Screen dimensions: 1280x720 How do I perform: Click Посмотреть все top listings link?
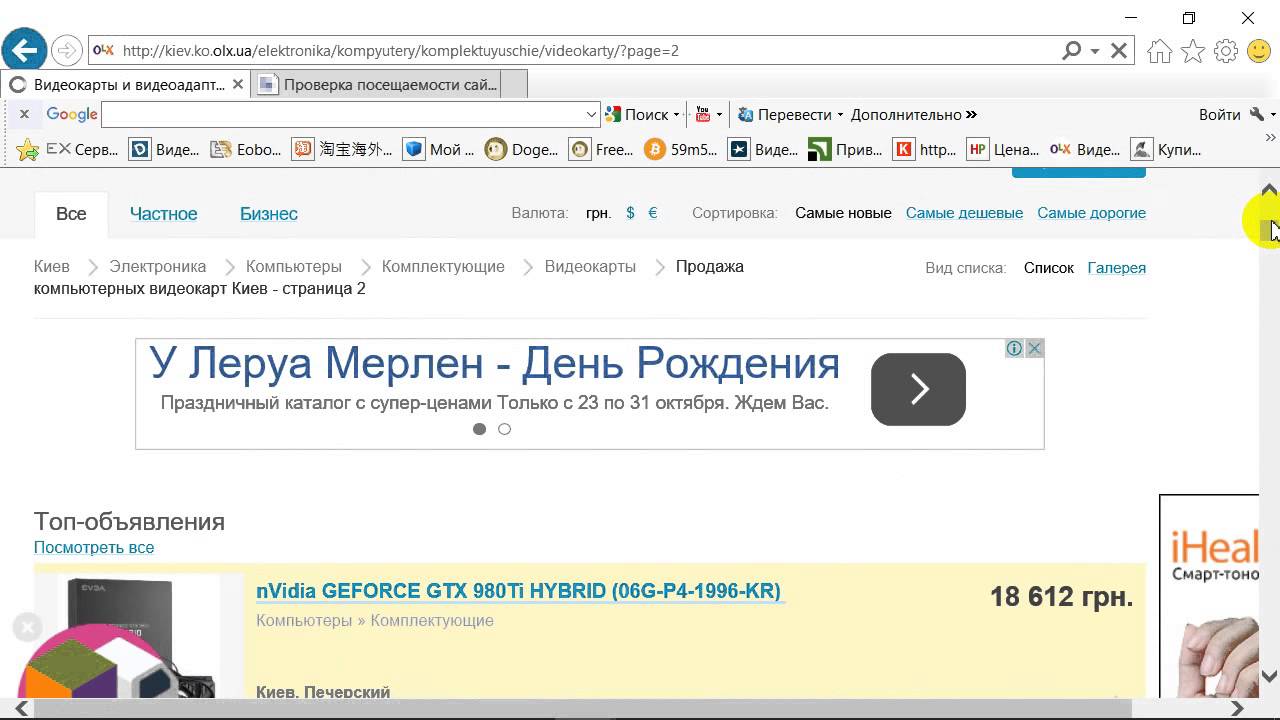pyautogui.click(x=94, y=548)
